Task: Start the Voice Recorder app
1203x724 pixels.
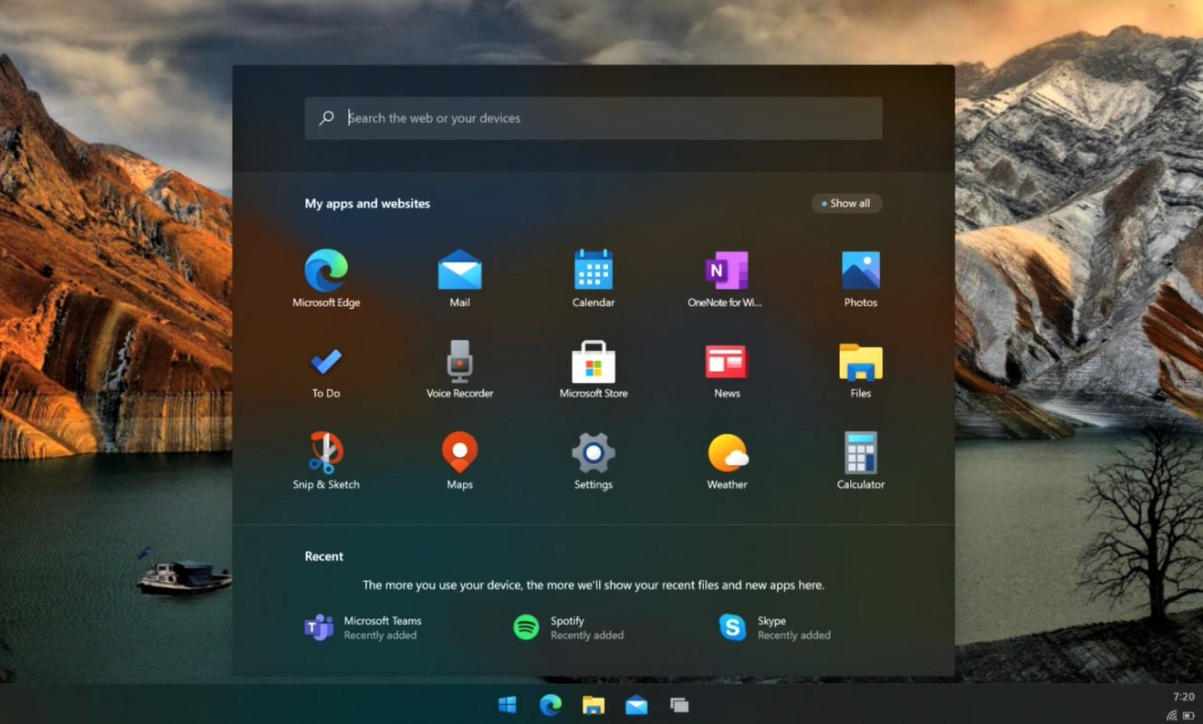Action: pyautogui.click(x=460, y=362)
